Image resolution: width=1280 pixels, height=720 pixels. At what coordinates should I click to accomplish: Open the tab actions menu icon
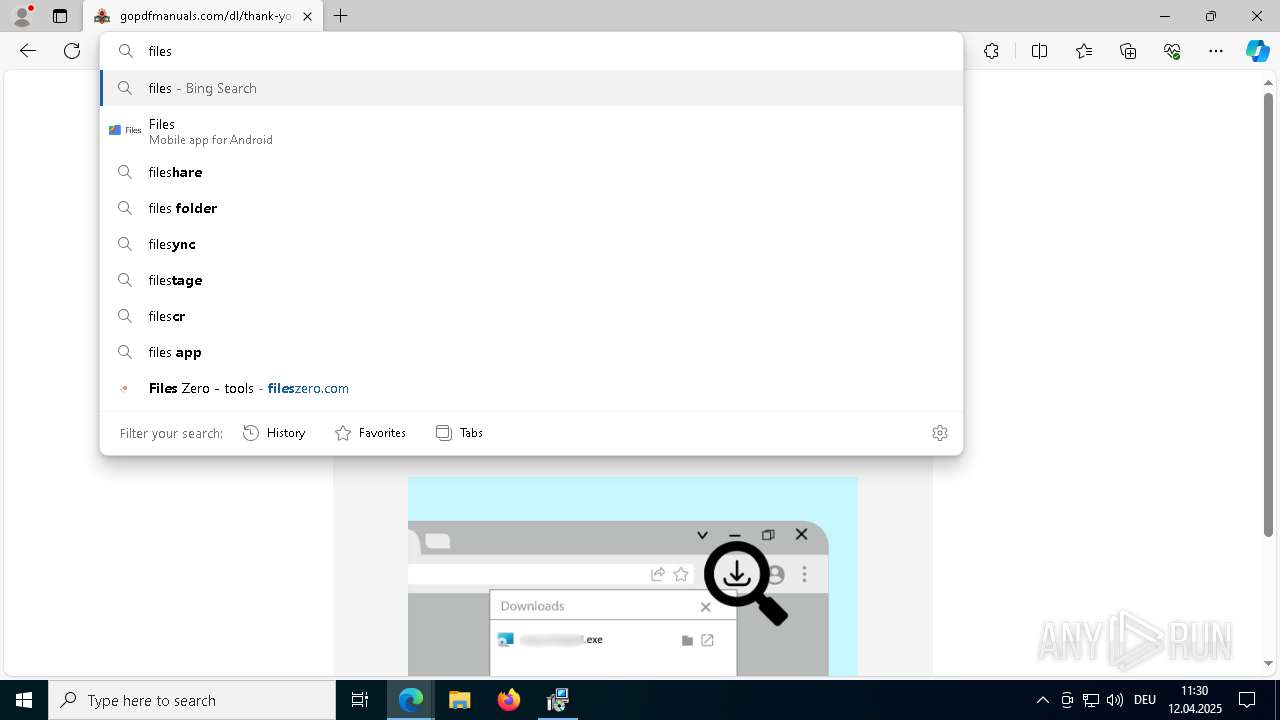pos(60,16)
